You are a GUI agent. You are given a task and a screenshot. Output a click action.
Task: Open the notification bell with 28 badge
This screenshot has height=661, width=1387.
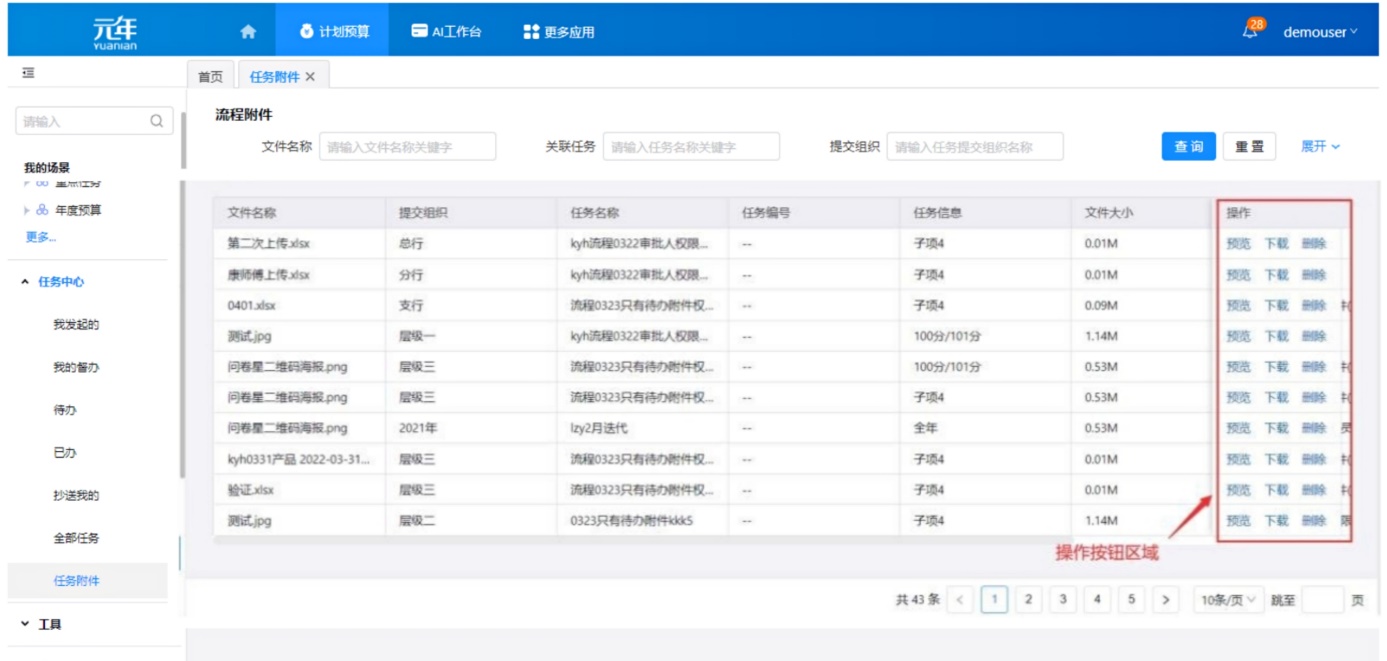1250,32
